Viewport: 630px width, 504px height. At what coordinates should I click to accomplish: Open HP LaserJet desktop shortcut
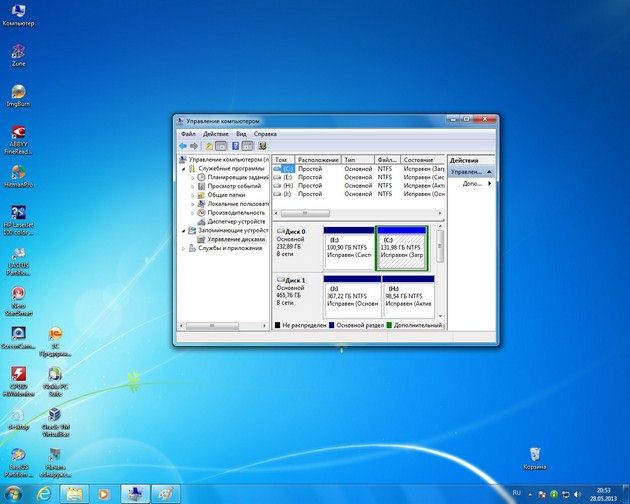click(x=18, y=220)
